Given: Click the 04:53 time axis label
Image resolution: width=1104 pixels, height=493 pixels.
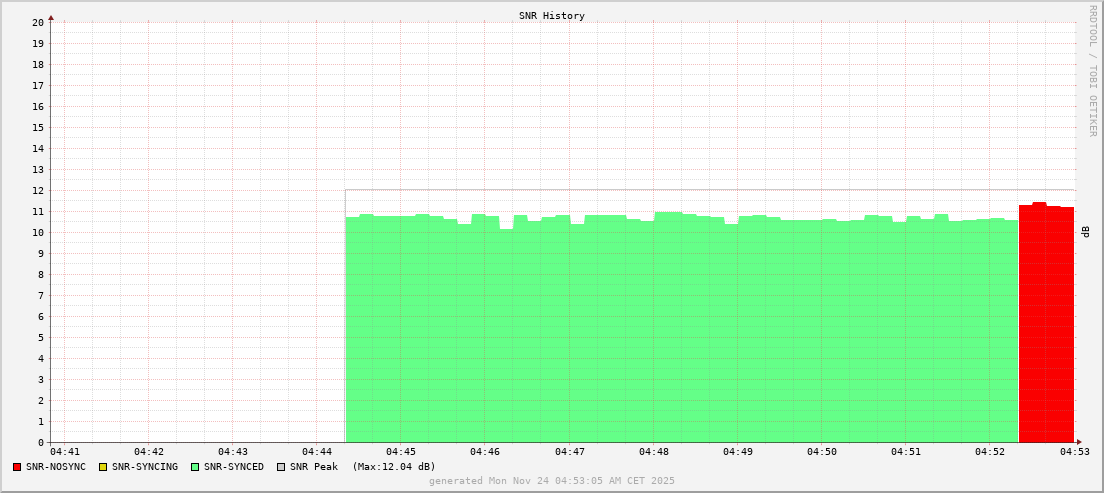Looking at the screenshot, I should [x=1075, y=453].
